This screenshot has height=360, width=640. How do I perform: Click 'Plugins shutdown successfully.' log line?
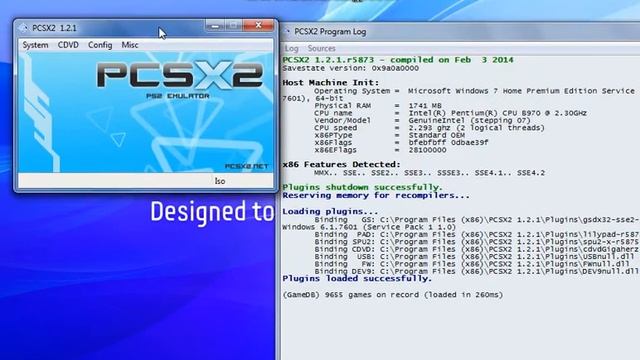[x=362, y=187]
